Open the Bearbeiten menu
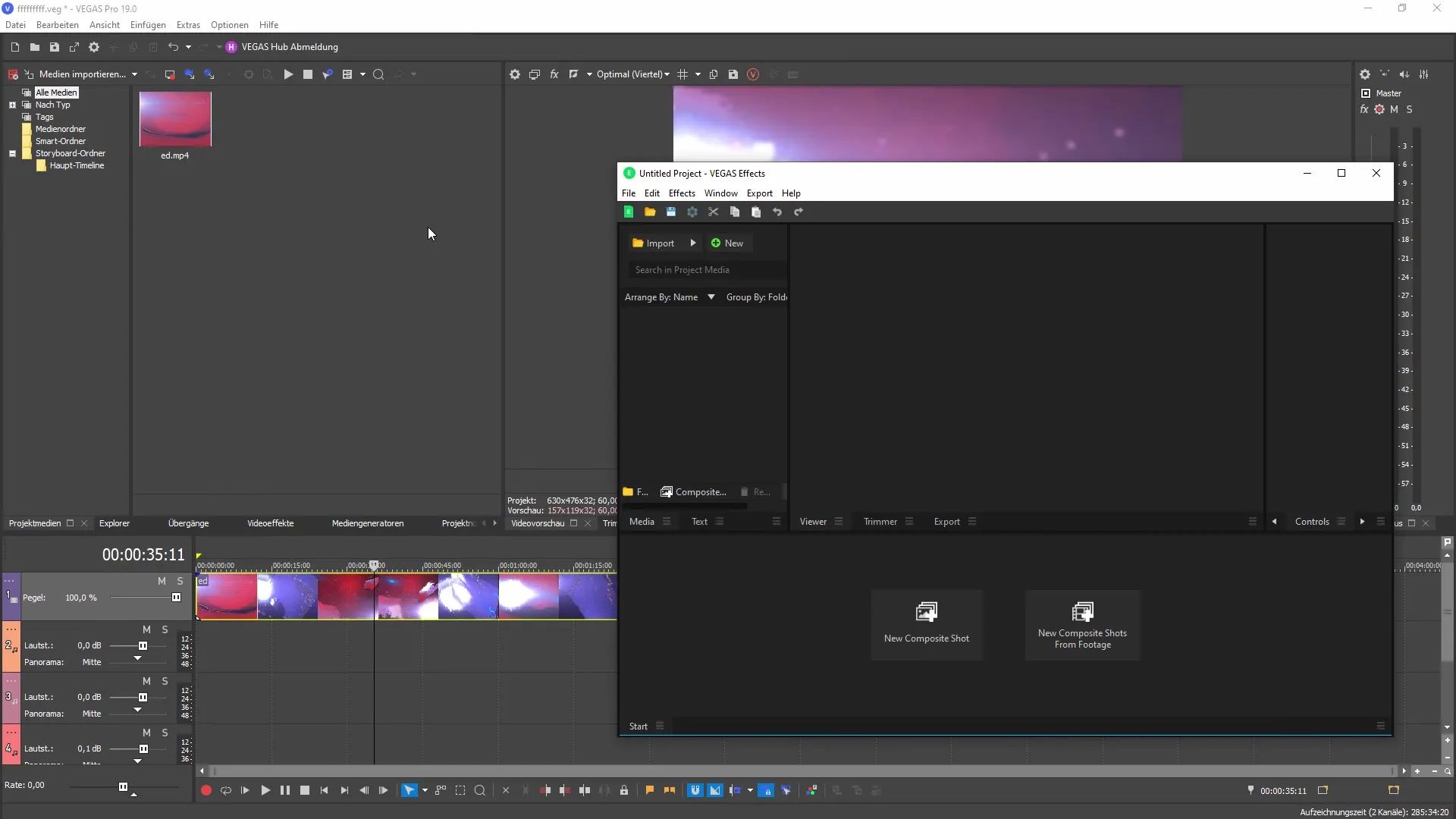 tap(58, 25)
